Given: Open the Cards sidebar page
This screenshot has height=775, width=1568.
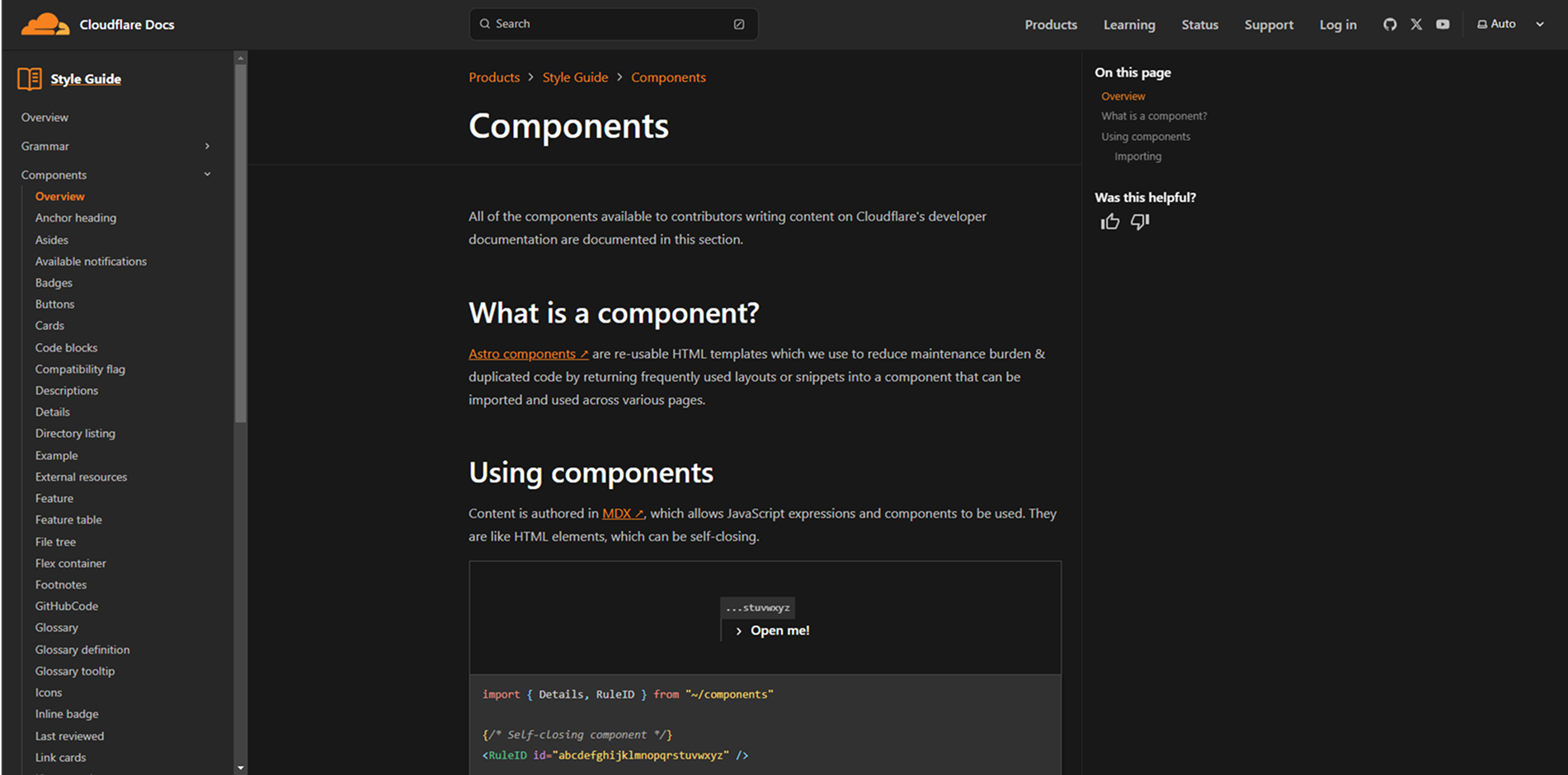Looking at the screenshot, I should (x=49, y=326).
